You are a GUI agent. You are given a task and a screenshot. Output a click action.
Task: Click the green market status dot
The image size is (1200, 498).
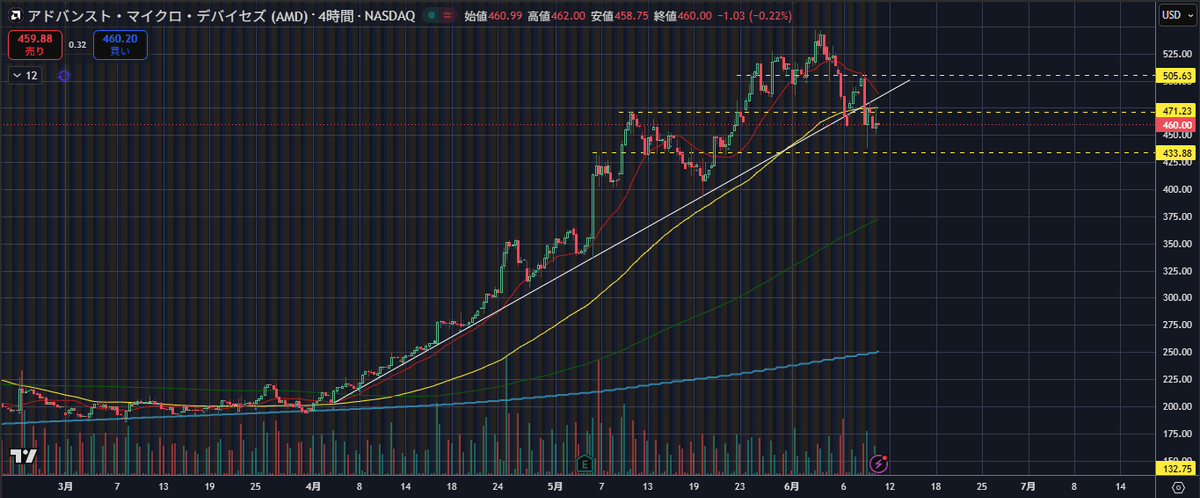[430, 17]
